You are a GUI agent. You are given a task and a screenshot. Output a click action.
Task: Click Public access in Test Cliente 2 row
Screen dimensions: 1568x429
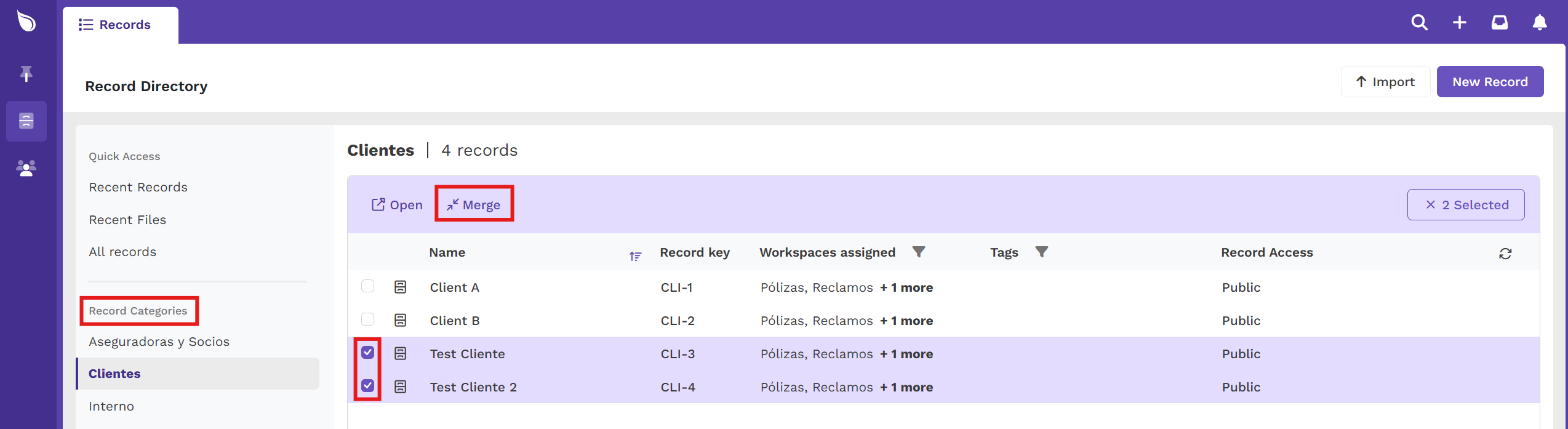click(1241, 387)
